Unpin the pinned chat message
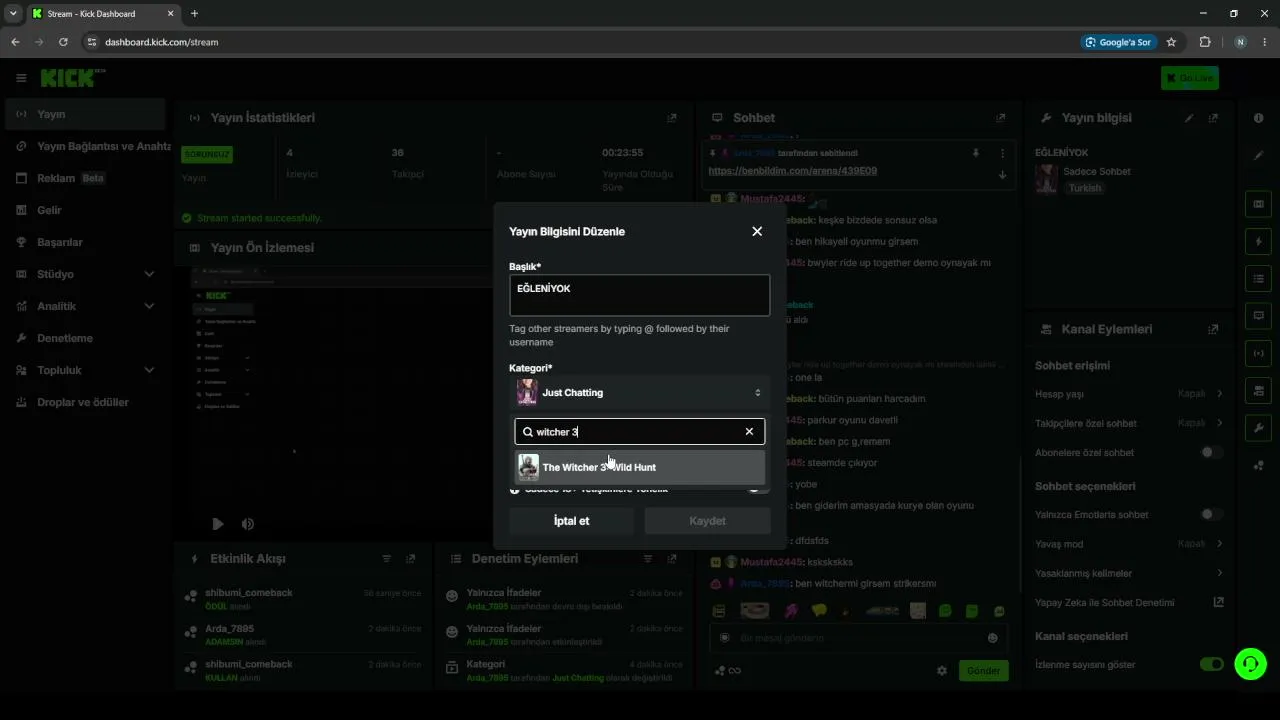The height and width of the screenshot is (720, 1280). point(976,153)
